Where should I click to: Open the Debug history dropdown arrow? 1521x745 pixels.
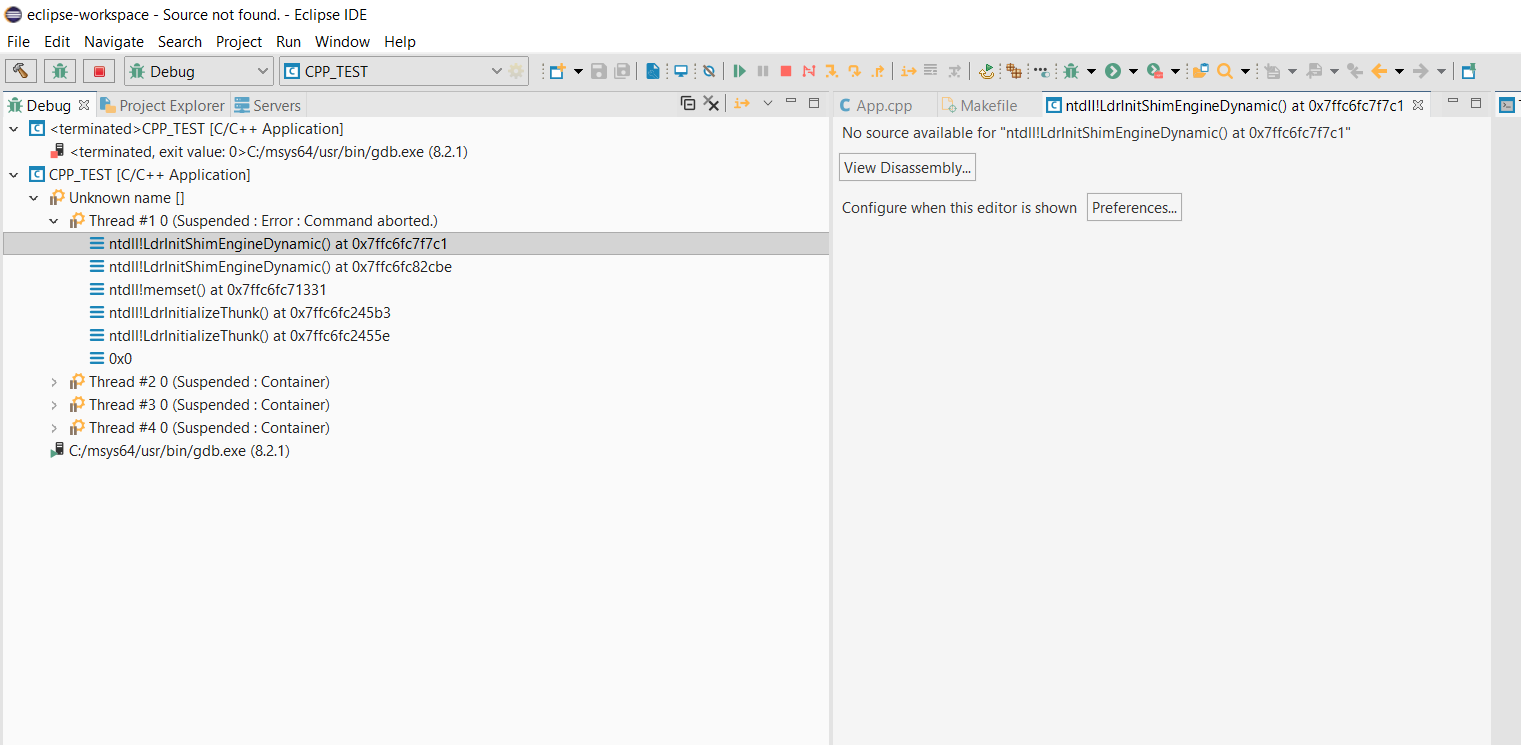(1091, 71)
